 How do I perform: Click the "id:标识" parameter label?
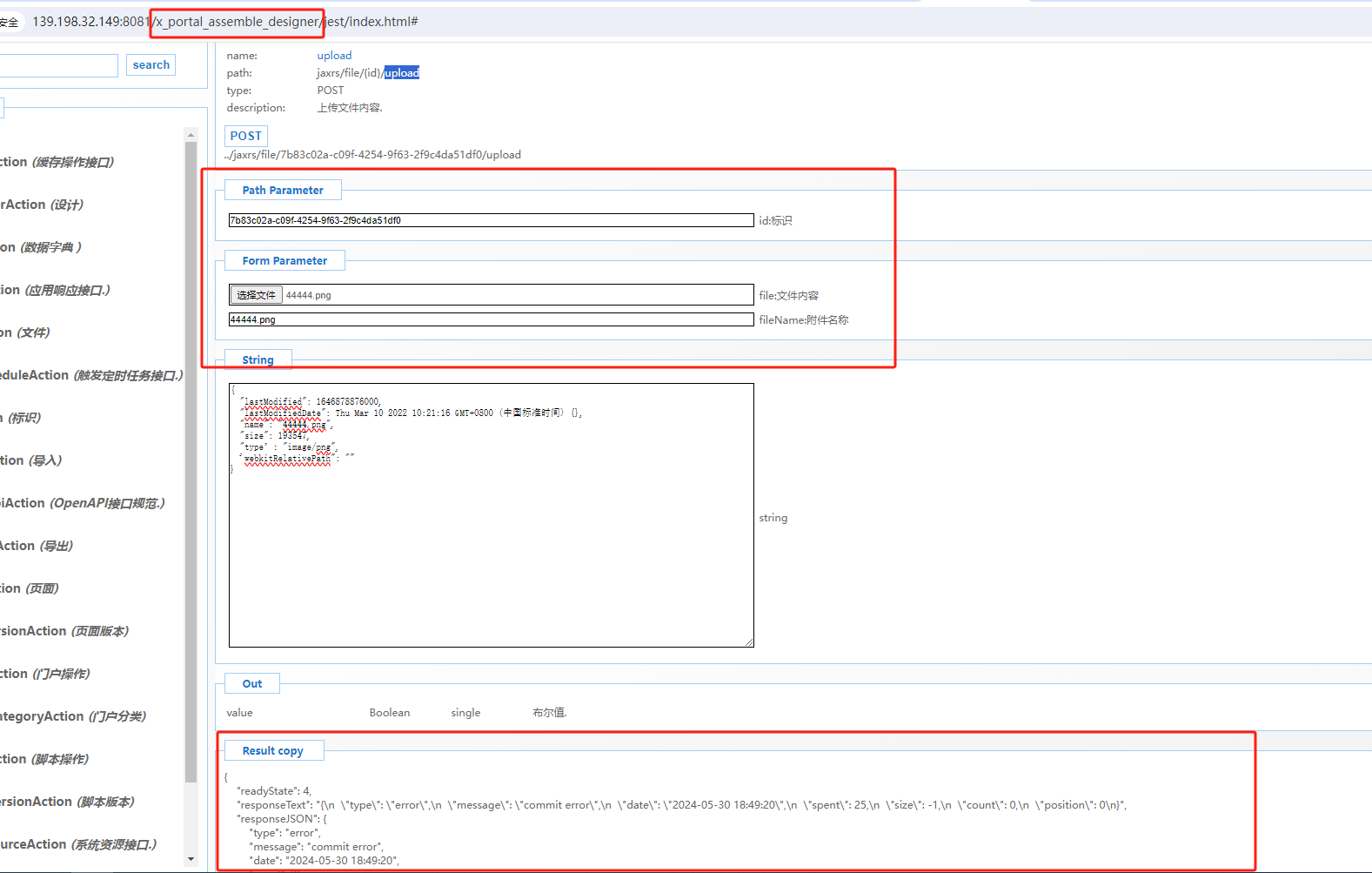coord(775,221)
